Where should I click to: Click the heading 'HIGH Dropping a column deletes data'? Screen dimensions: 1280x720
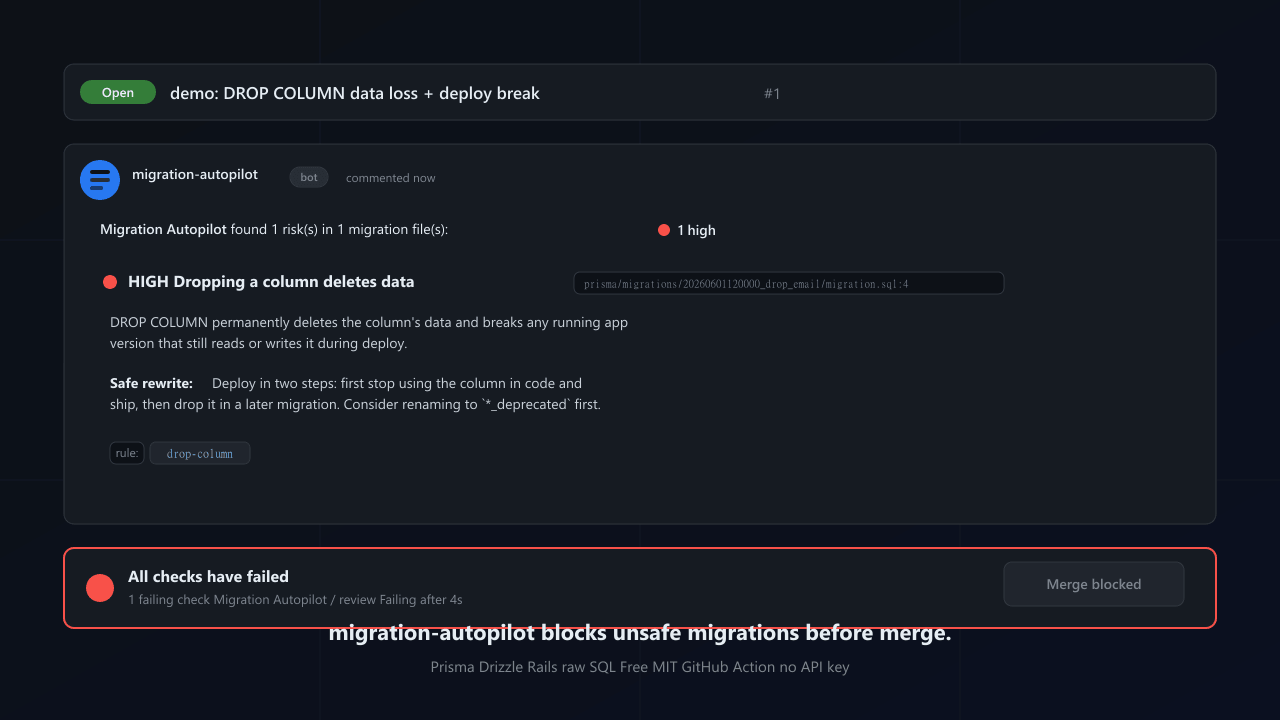click(x=271, y=282)
